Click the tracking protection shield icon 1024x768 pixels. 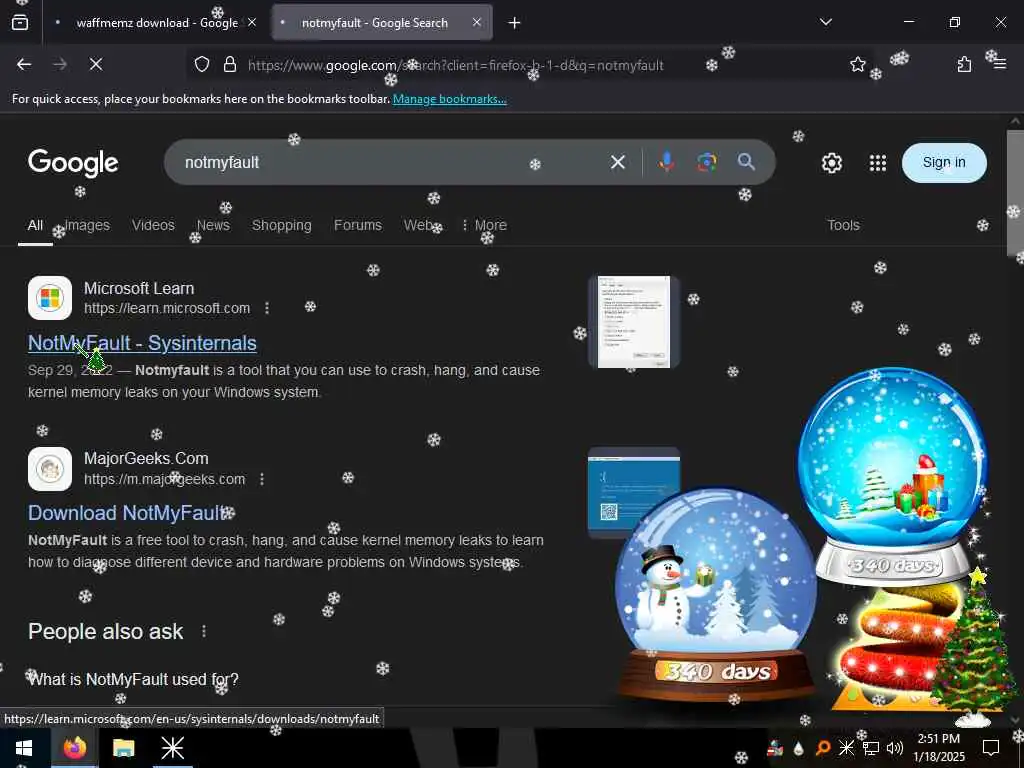202,65
